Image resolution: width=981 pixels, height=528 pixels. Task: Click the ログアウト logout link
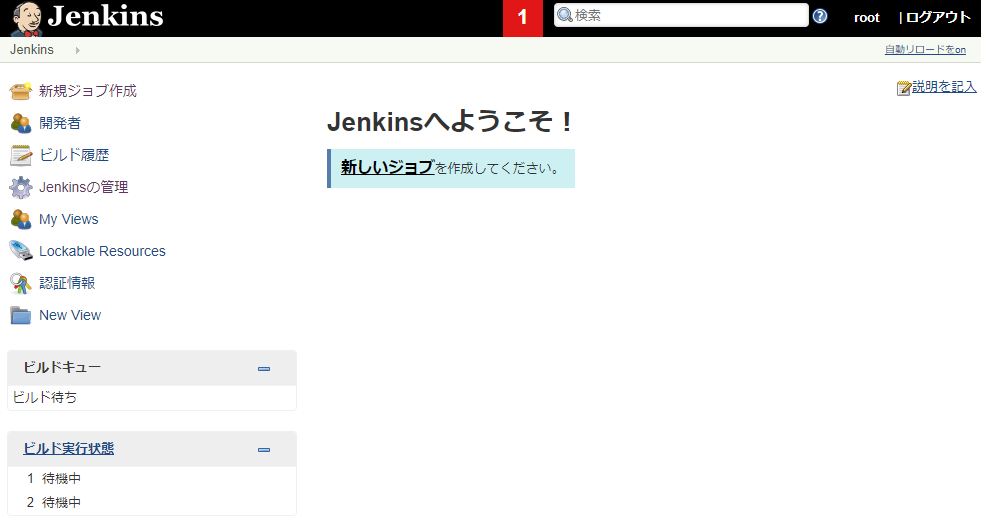[x=938, y=18]
